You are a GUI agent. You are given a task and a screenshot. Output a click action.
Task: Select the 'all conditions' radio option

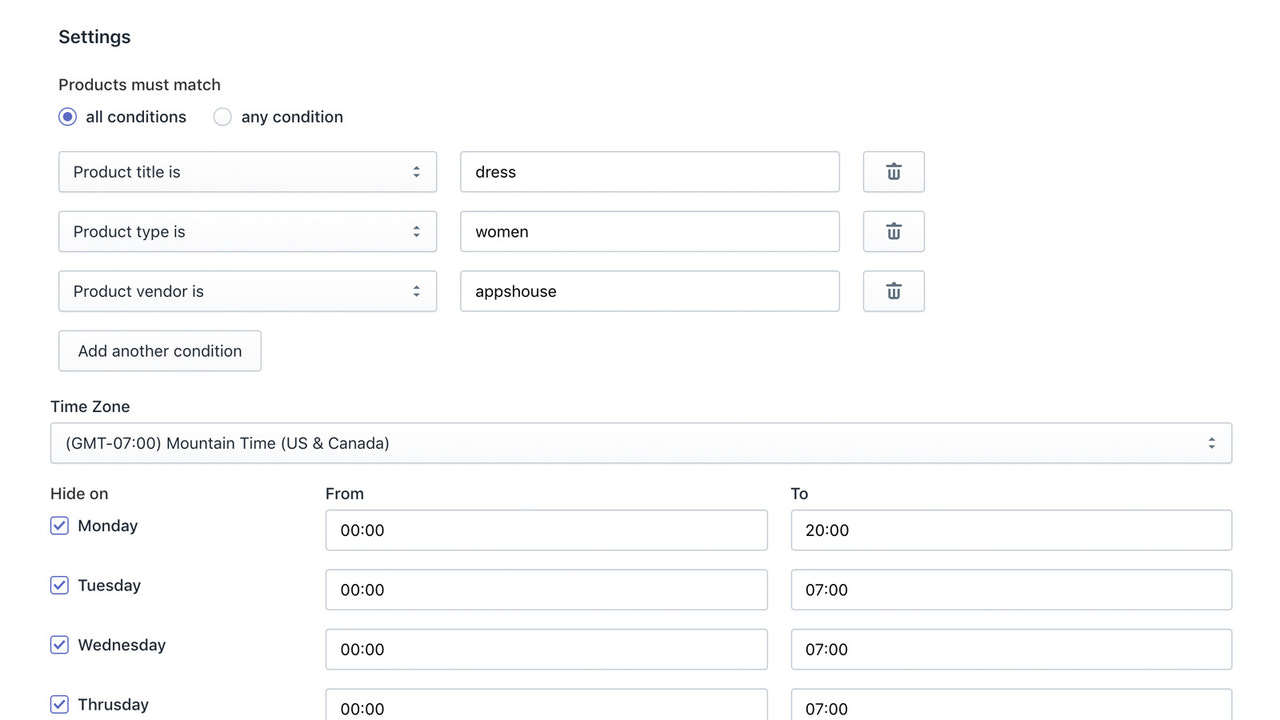68,117
